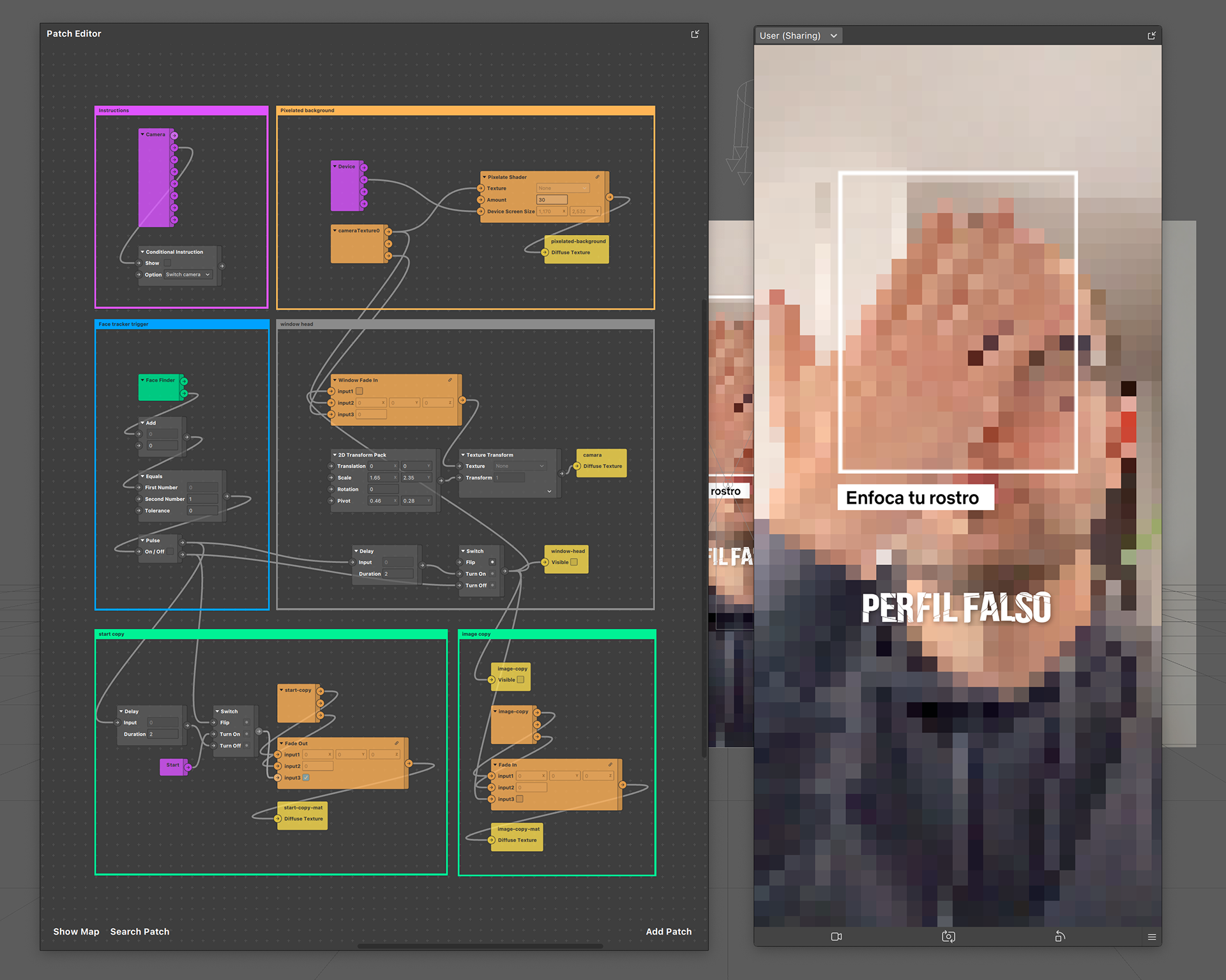Uncheck Fade Out input3 checkbox

[306, 778]
